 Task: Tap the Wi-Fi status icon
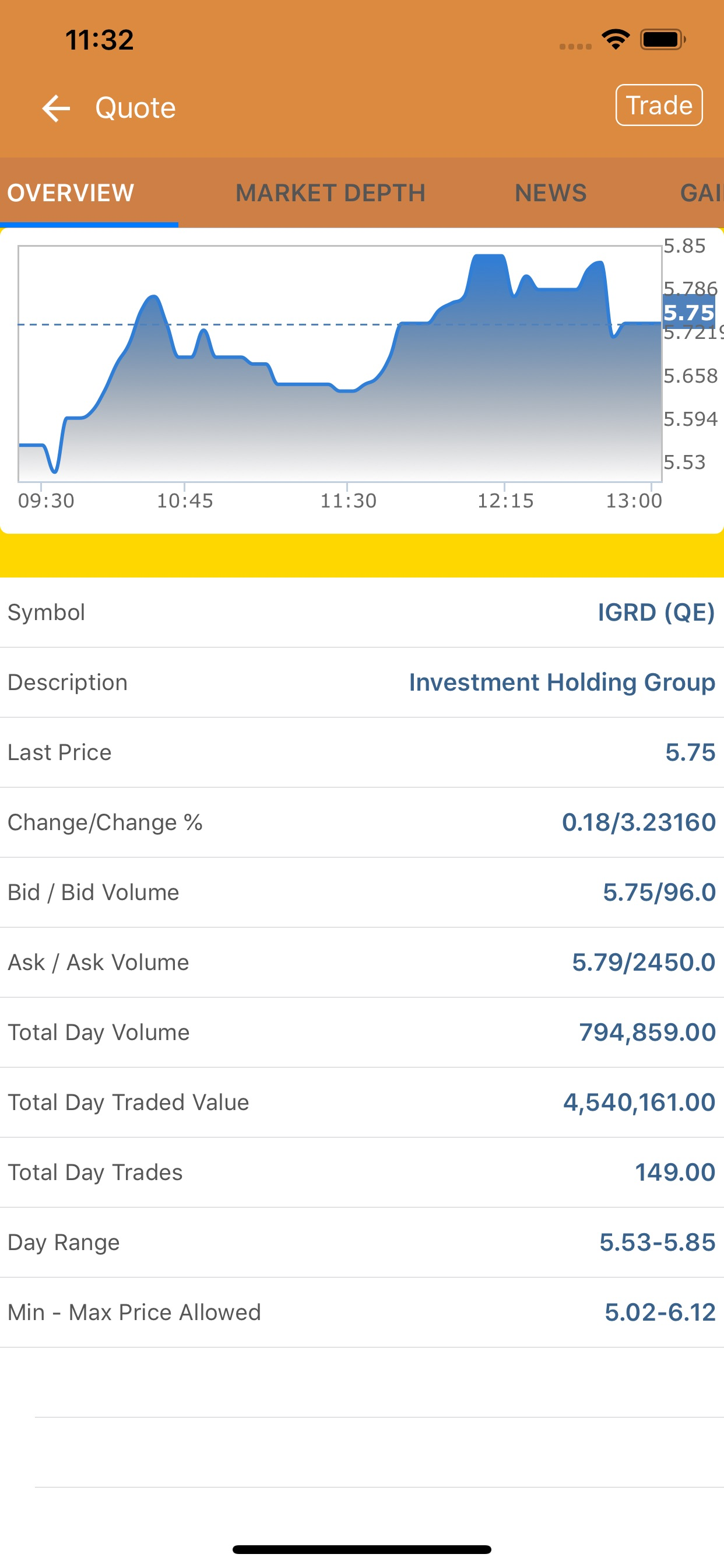click(x=616, y=40)
